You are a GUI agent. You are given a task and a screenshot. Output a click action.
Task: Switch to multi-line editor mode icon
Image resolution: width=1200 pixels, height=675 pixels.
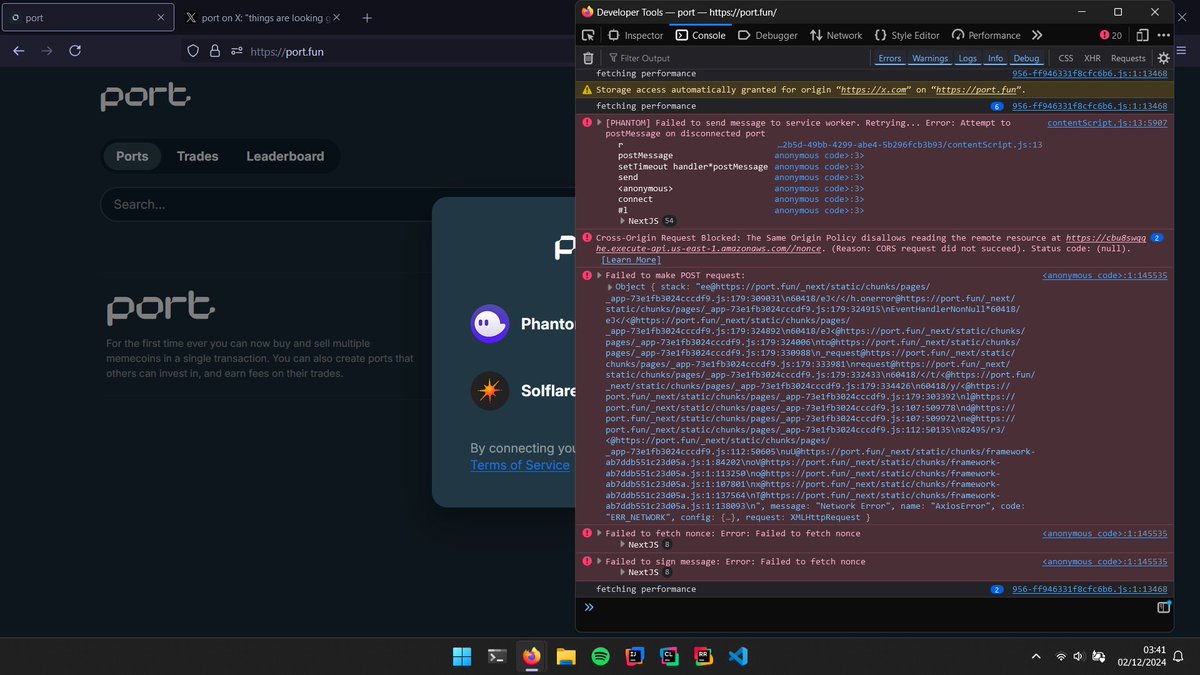(1164, 607)
